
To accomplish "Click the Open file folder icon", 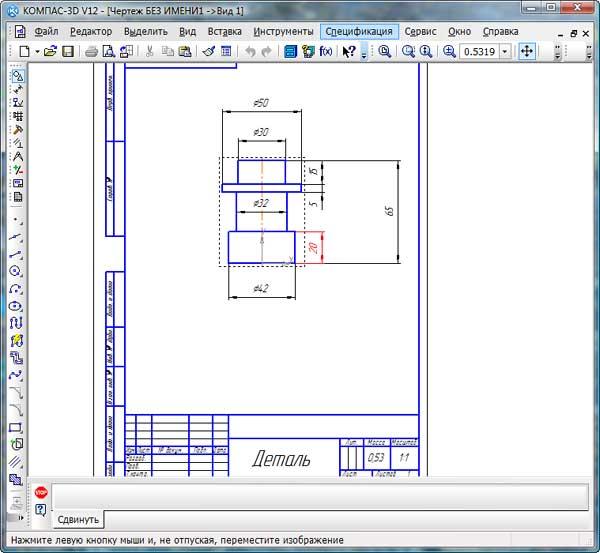I will point(50,51).
